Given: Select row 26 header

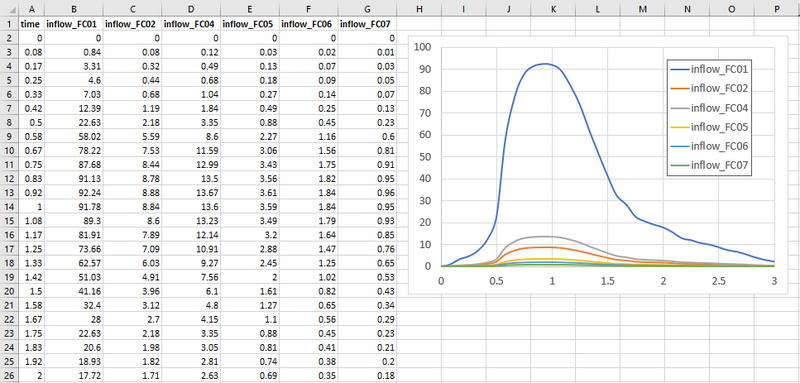Looking at the screenshot, I should coord(9,377).
